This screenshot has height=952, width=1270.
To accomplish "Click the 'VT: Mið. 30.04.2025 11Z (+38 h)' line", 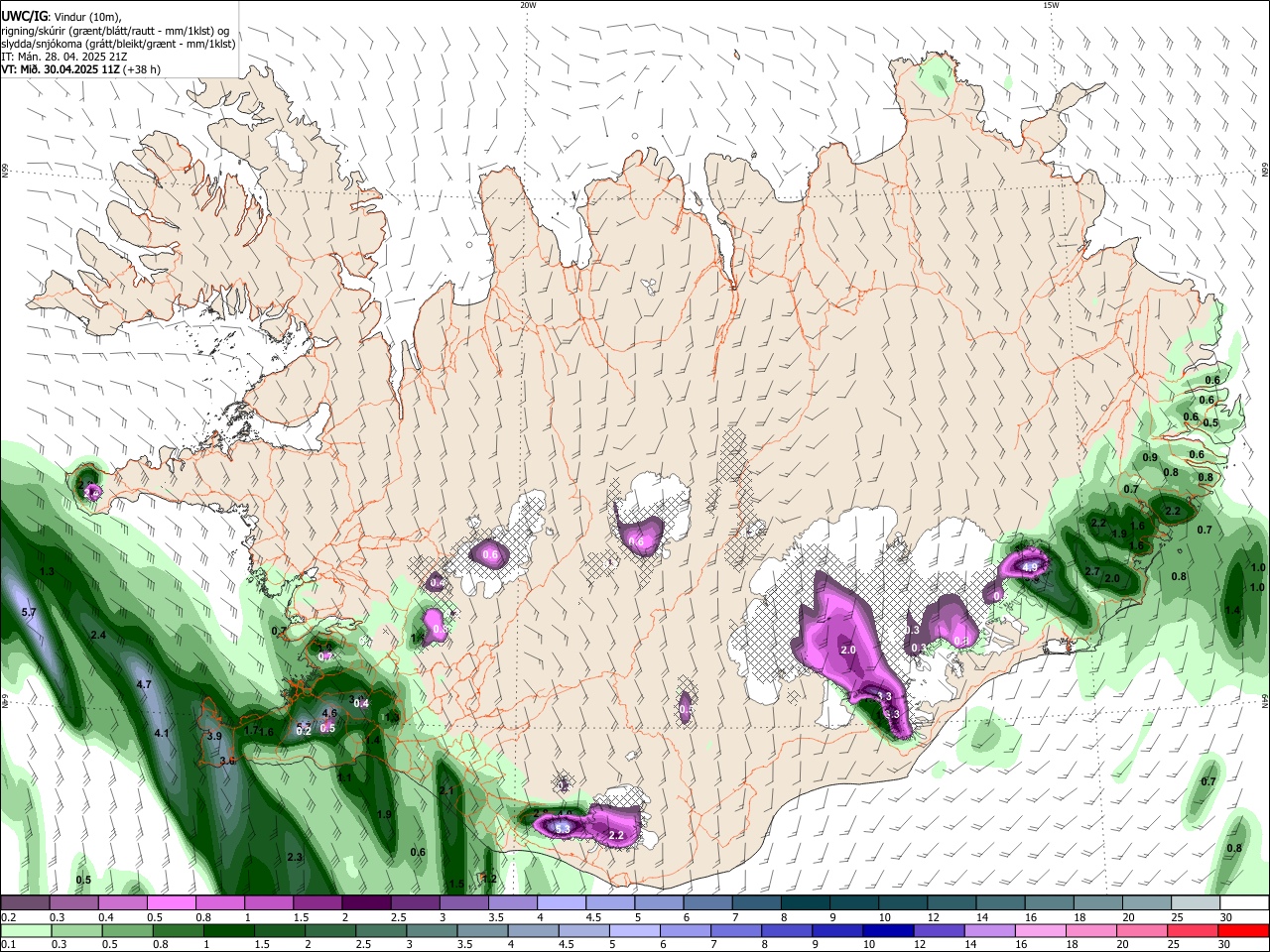I will 80,70.
